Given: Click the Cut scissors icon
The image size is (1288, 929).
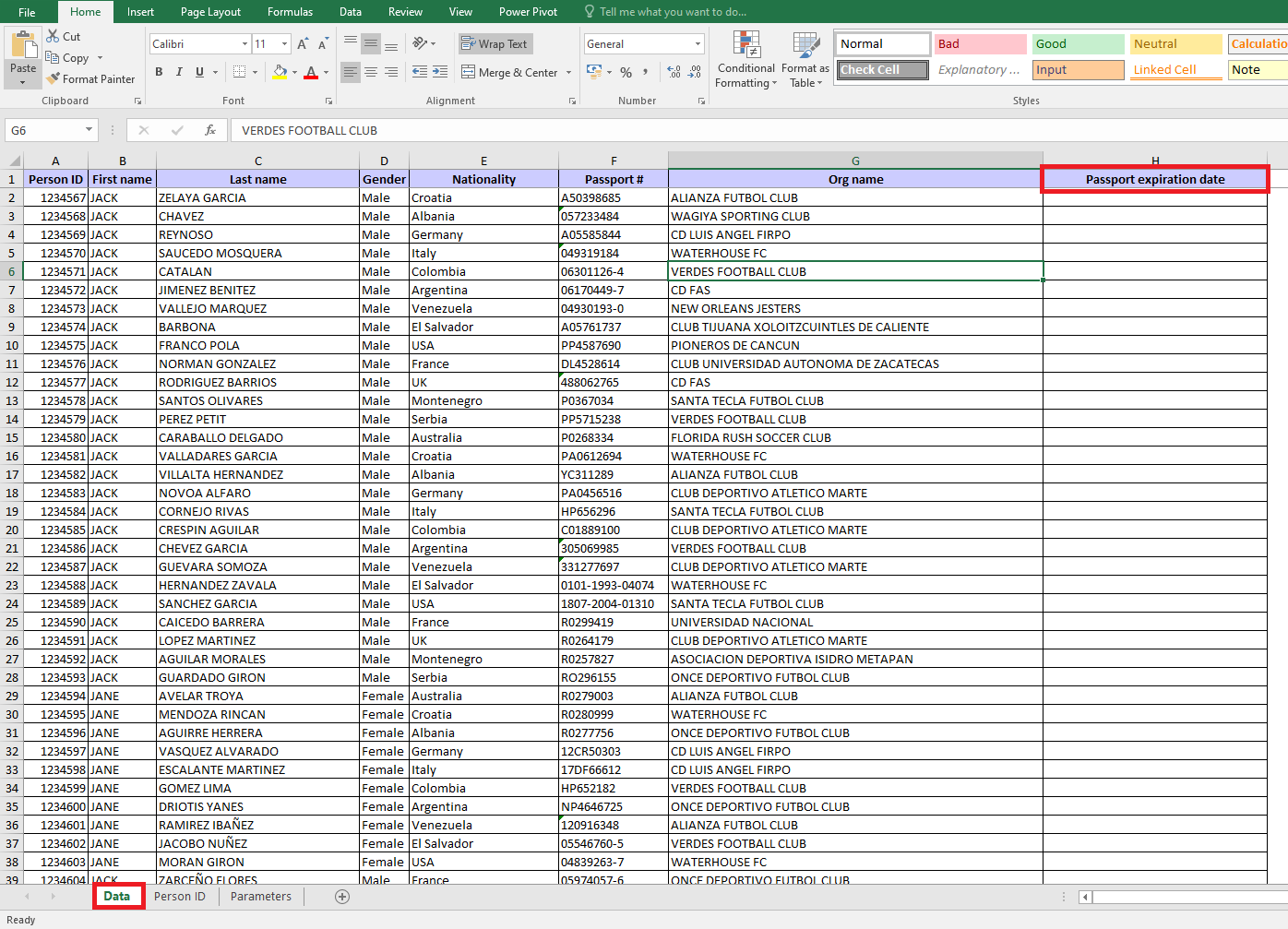Looking at the screenshot, I should (x=54, y=36).
